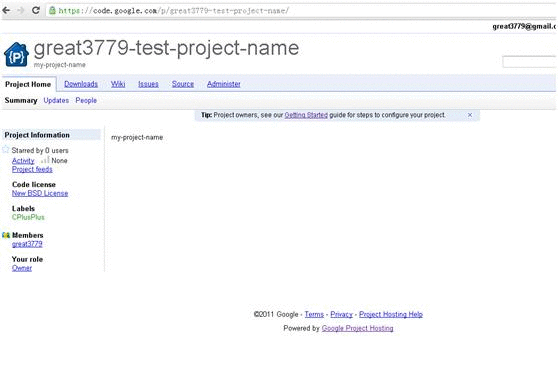The height and width of the screenshot is (387, 558).
Task: Select the Project Home tab
Action: 28,84
